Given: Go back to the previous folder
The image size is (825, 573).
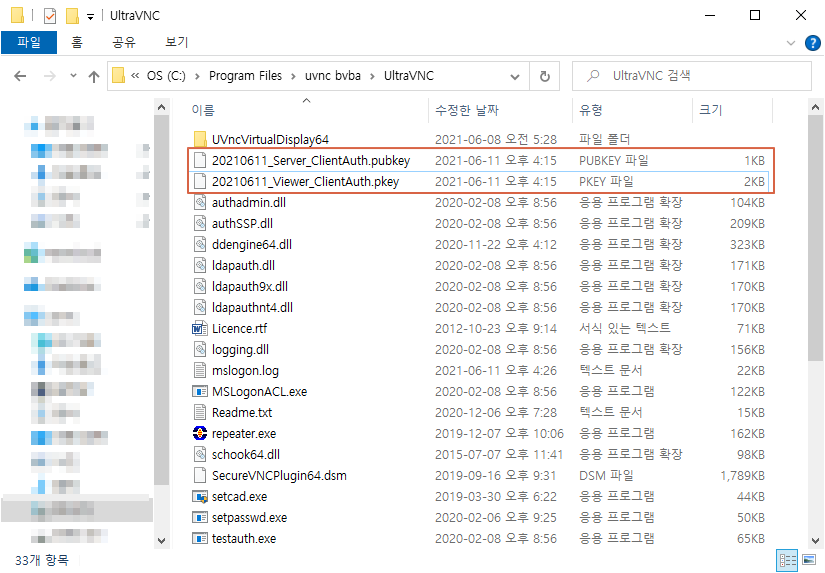Looking at the screenshot, I should tap(21, 77).
